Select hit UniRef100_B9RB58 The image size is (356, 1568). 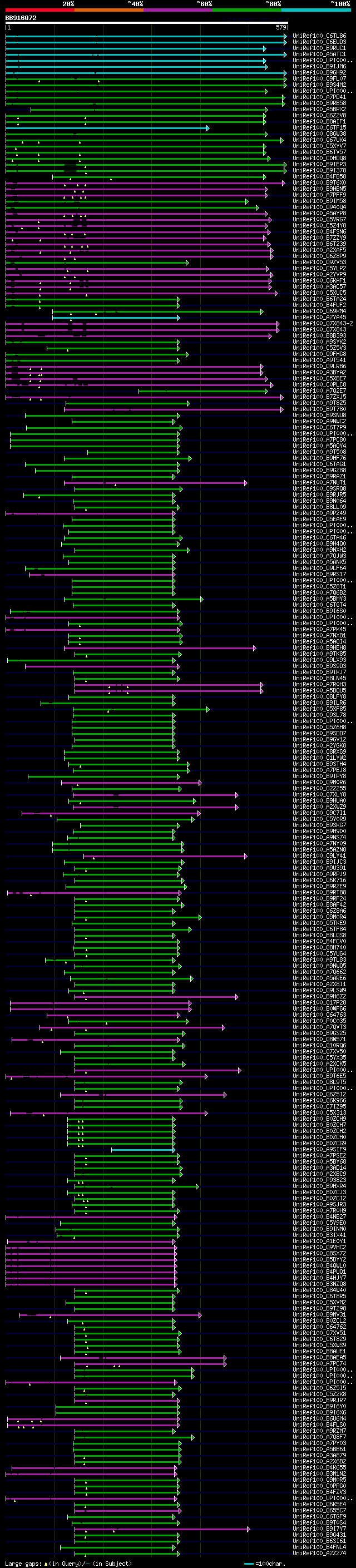click(319, 103)
